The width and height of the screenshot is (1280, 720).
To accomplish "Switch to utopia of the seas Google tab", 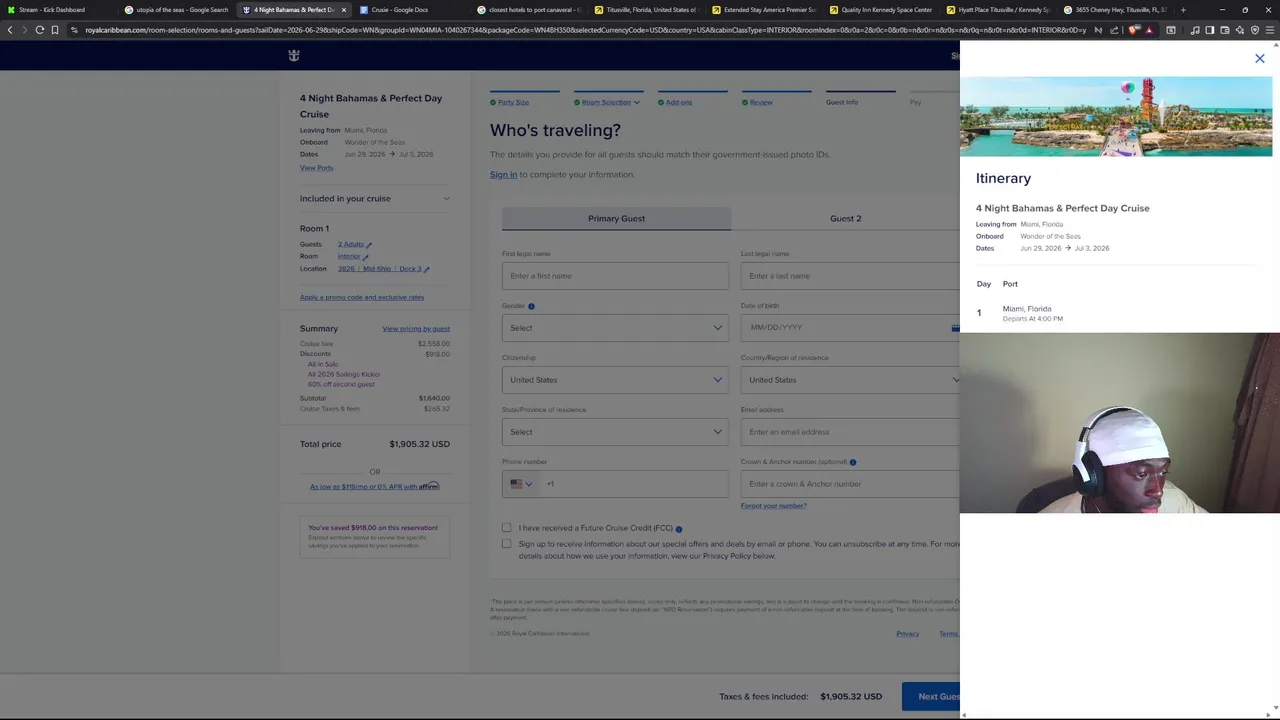I will pos(176,10).
